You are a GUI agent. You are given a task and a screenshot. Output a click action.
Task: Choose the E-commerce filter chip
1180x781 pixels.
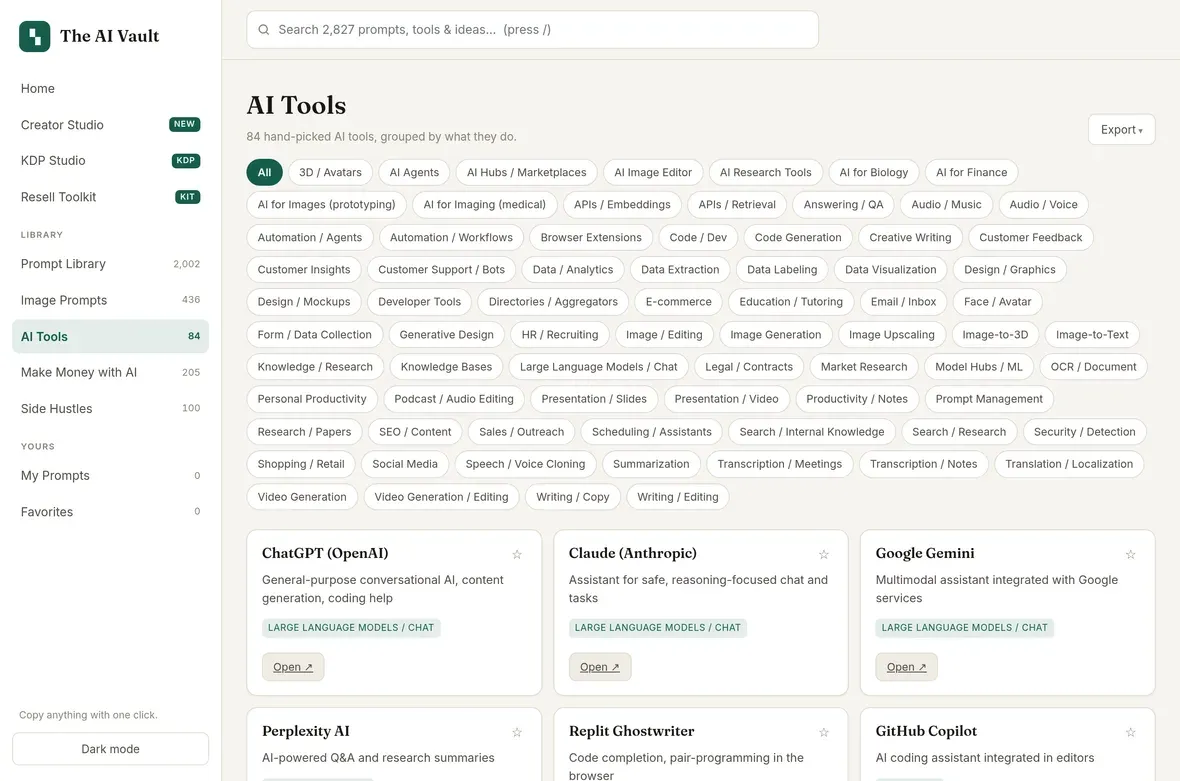click(678, 302)
